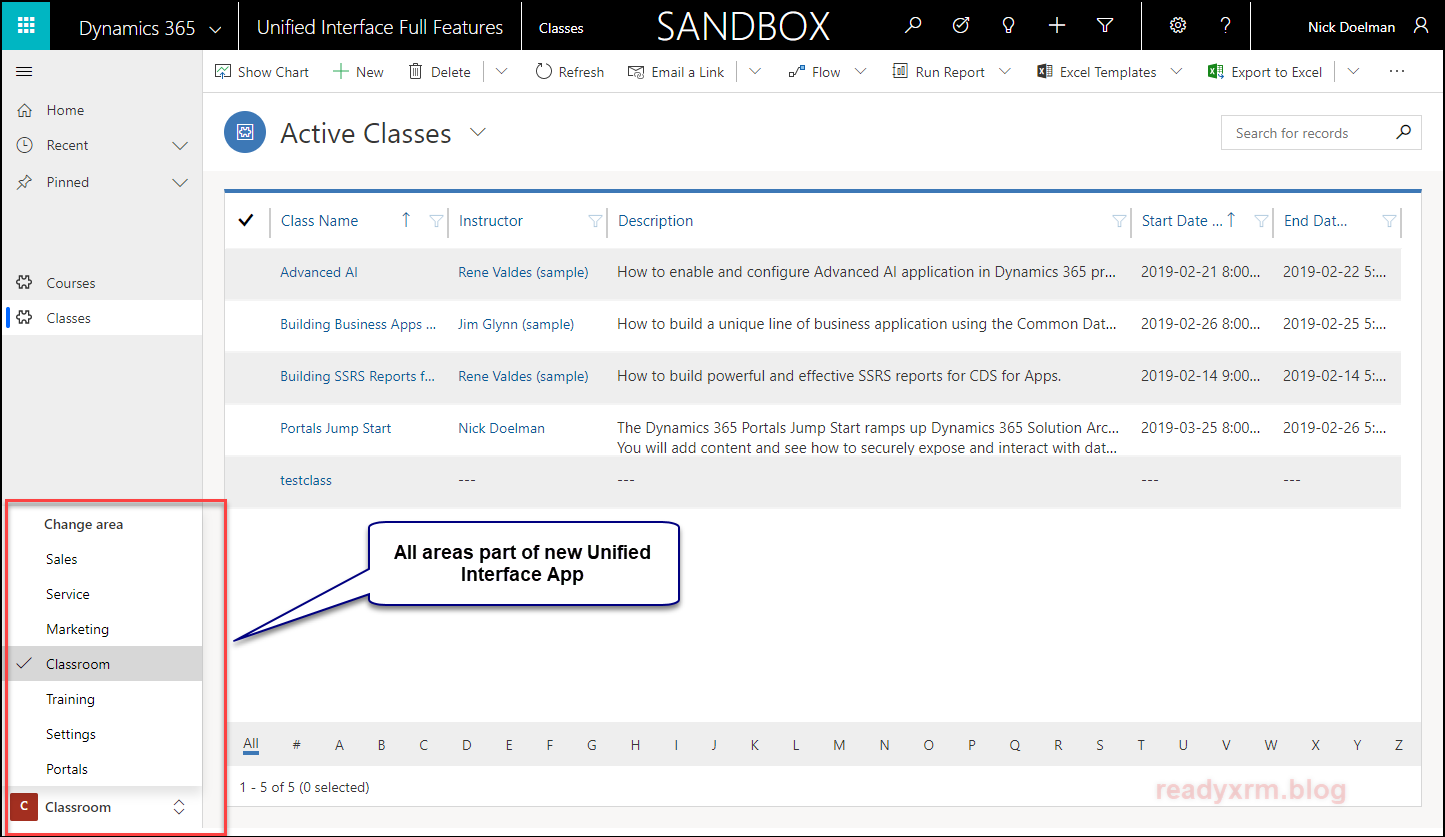
Task: Expand the Active Classes view selector
Action: [x=478, y=132]
